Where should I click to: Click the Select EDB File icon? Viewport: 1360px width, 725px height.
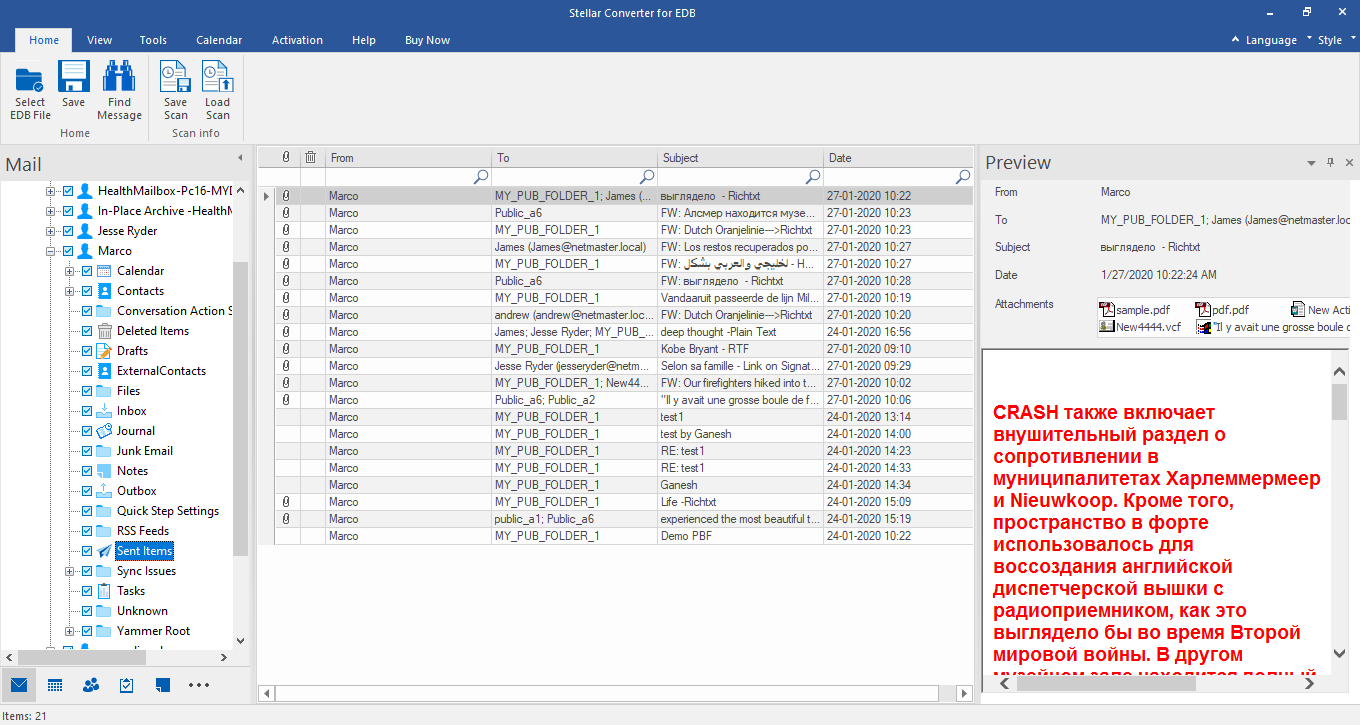pos(30,78)
